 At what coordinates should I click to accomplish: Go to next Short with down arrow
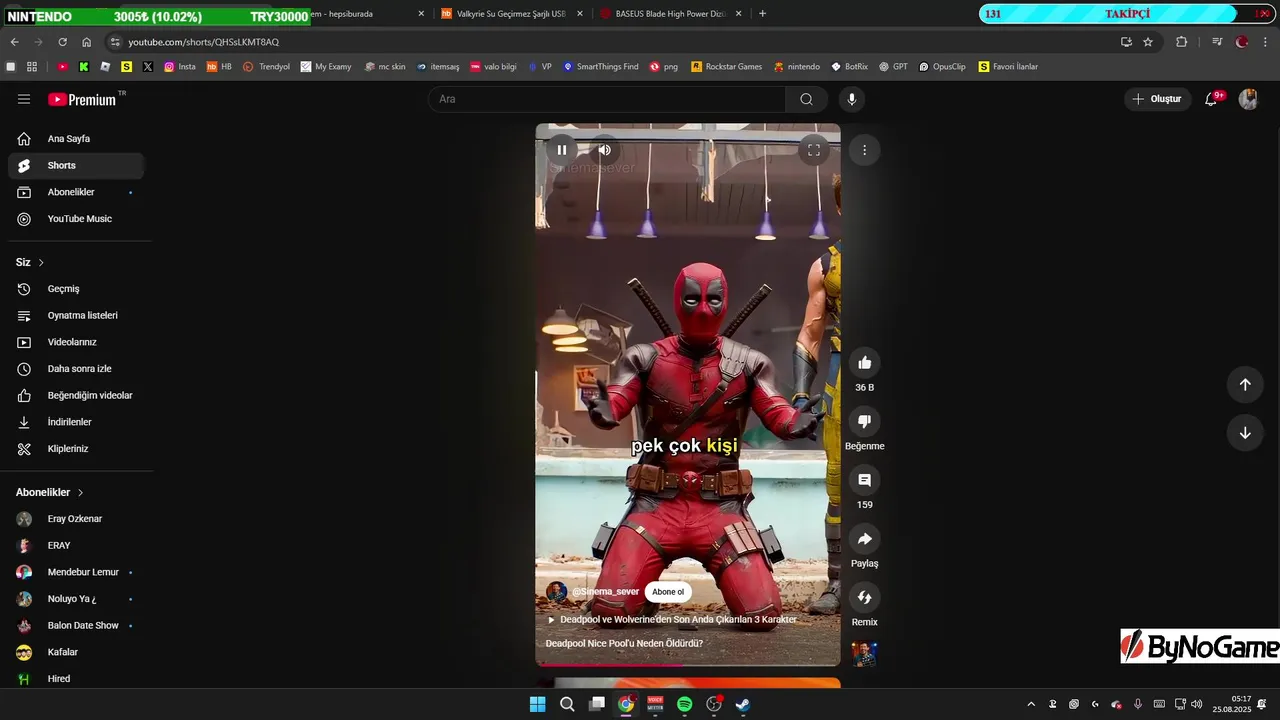[1245, 433]
